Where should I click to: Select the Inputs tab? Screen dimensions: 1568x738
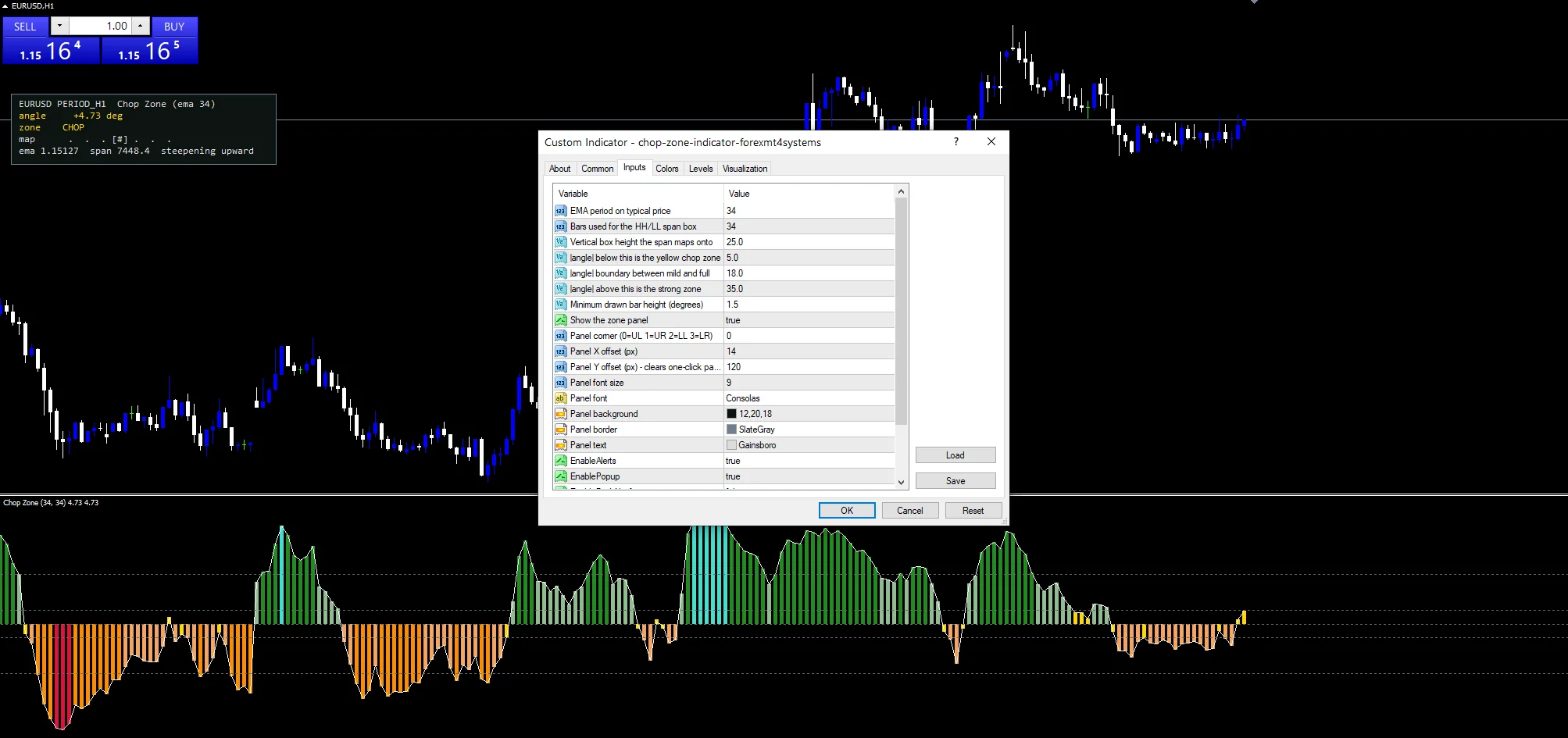pos(634,167)
